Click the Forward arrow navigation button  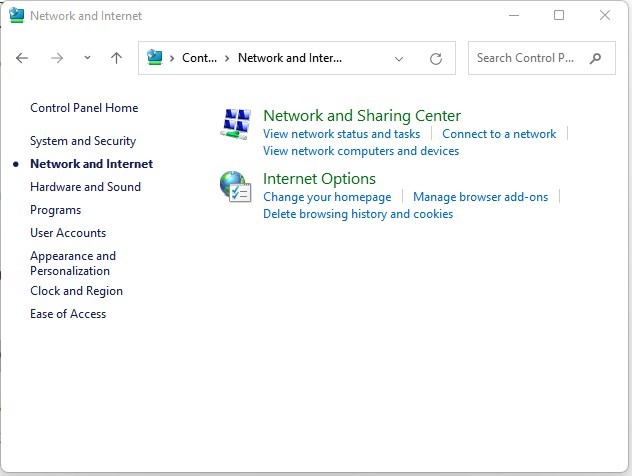tap(57, 58)
